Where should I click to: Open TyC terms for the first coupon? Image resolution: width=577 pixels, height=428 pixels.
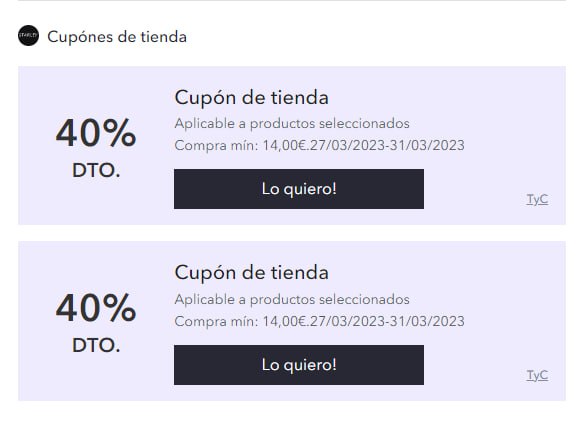click(537, 199)
